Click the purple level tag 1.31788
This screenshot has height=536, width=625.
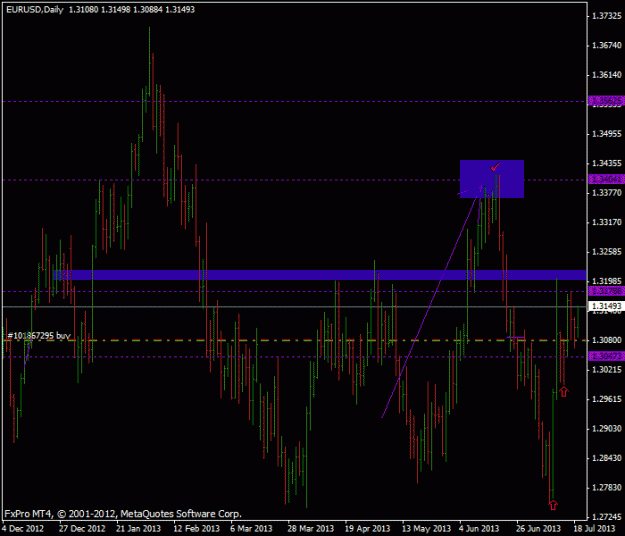click(x=605, y=291)
